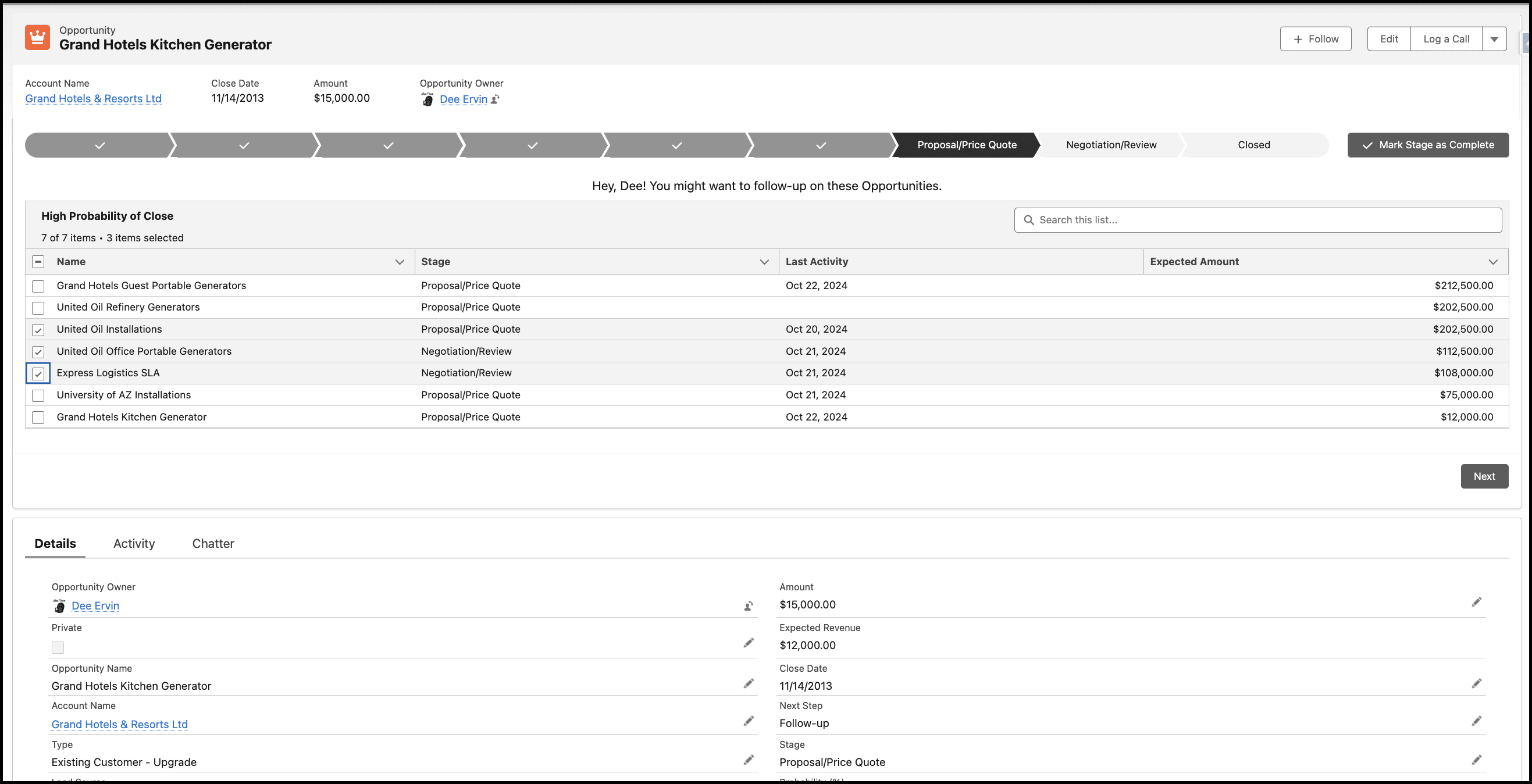
Task: Click Dee Ervin's avatar in the Details section
Action: (59, 605)
